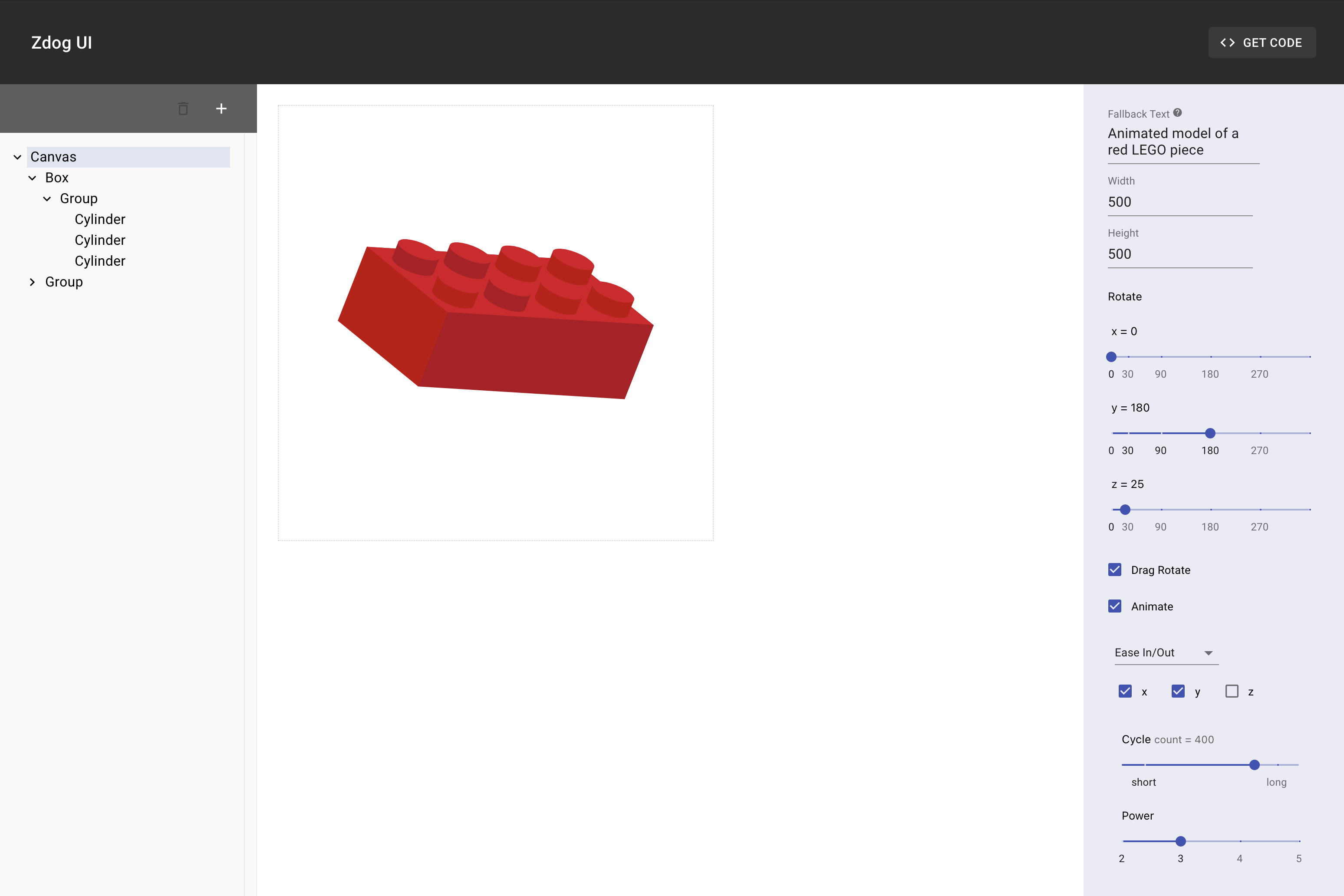
Task: Click the Power slider handle
Action: click(1181, 841)
